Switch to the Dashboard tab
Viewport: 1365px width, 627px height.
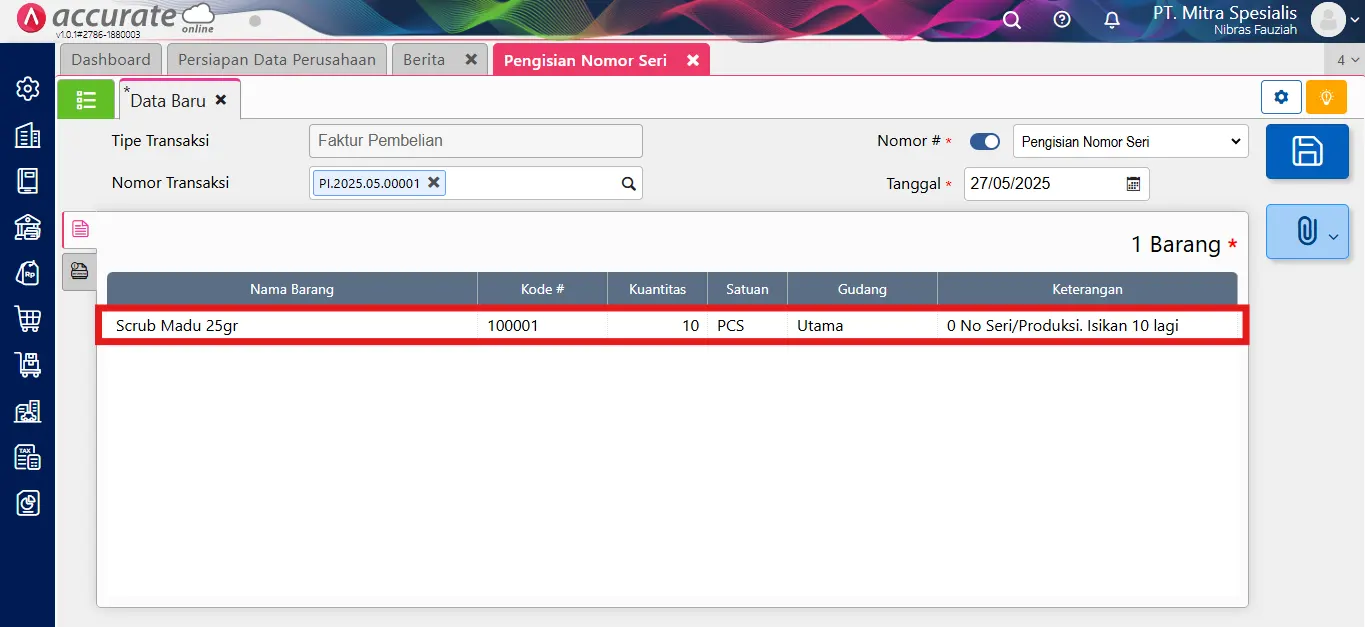pos(111,60)
